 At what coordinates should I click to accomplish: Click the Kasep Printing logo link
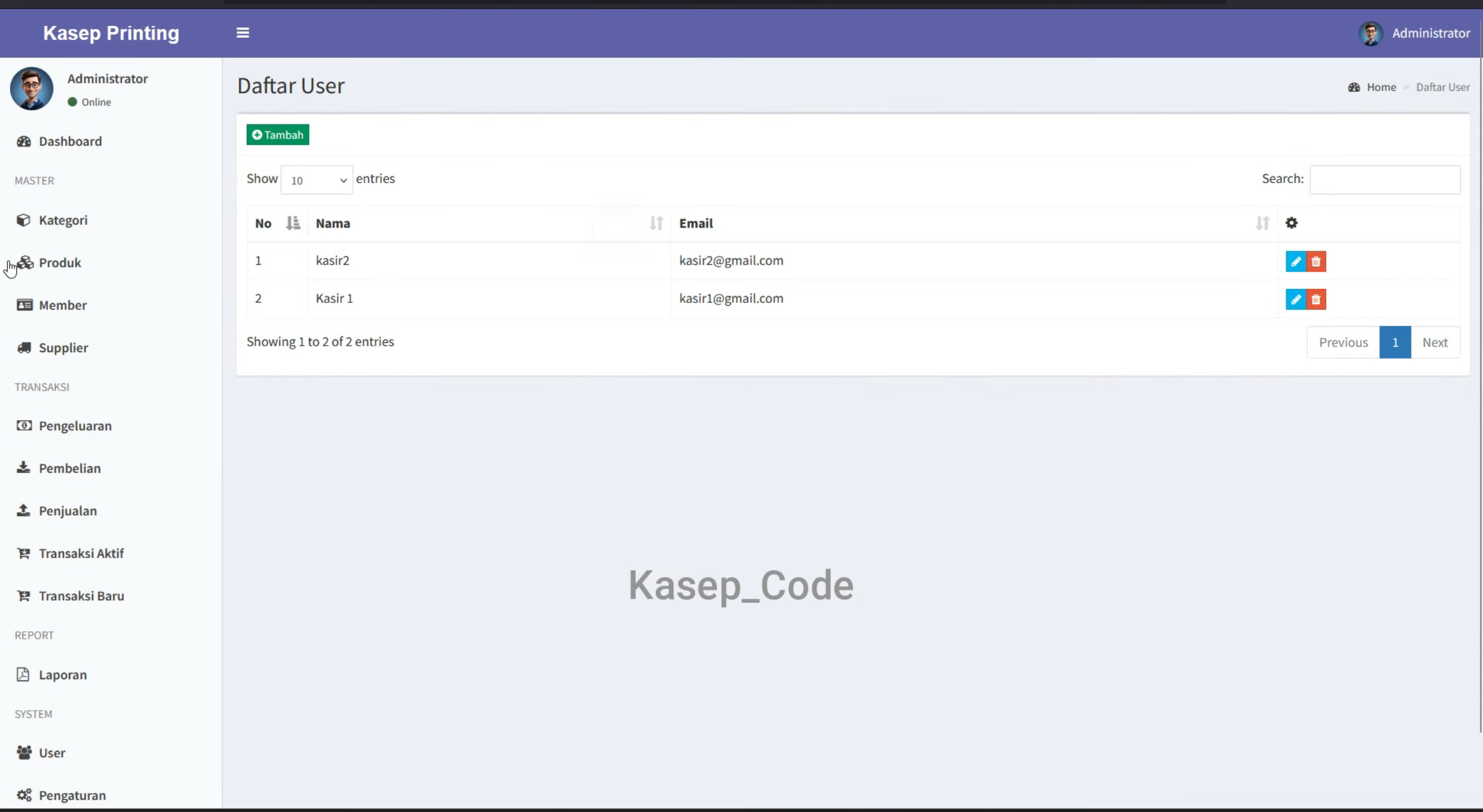coord(111,33)
